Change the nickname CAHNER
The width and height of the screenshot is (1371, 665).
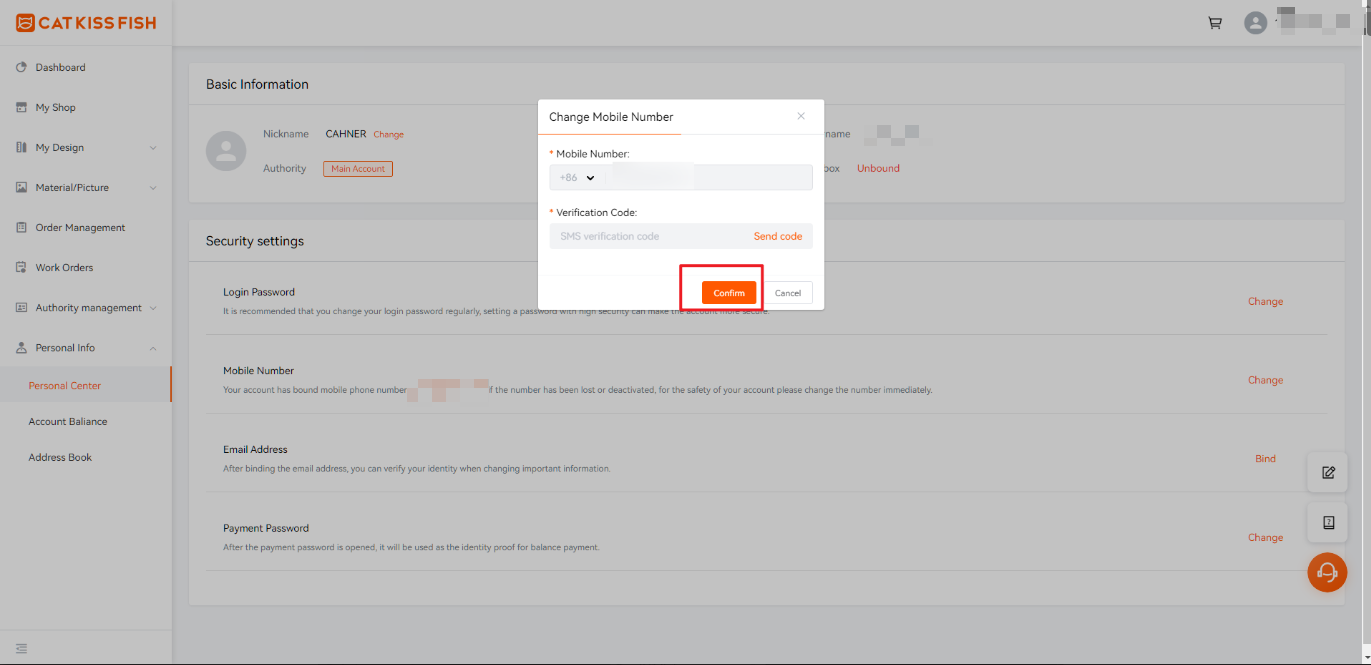(x=389, y=134)
